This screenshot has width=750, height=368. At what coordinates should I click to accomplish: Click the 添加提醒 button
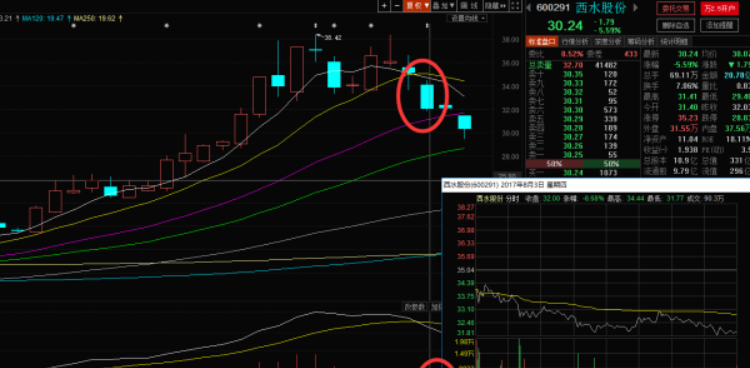point(720,25)
